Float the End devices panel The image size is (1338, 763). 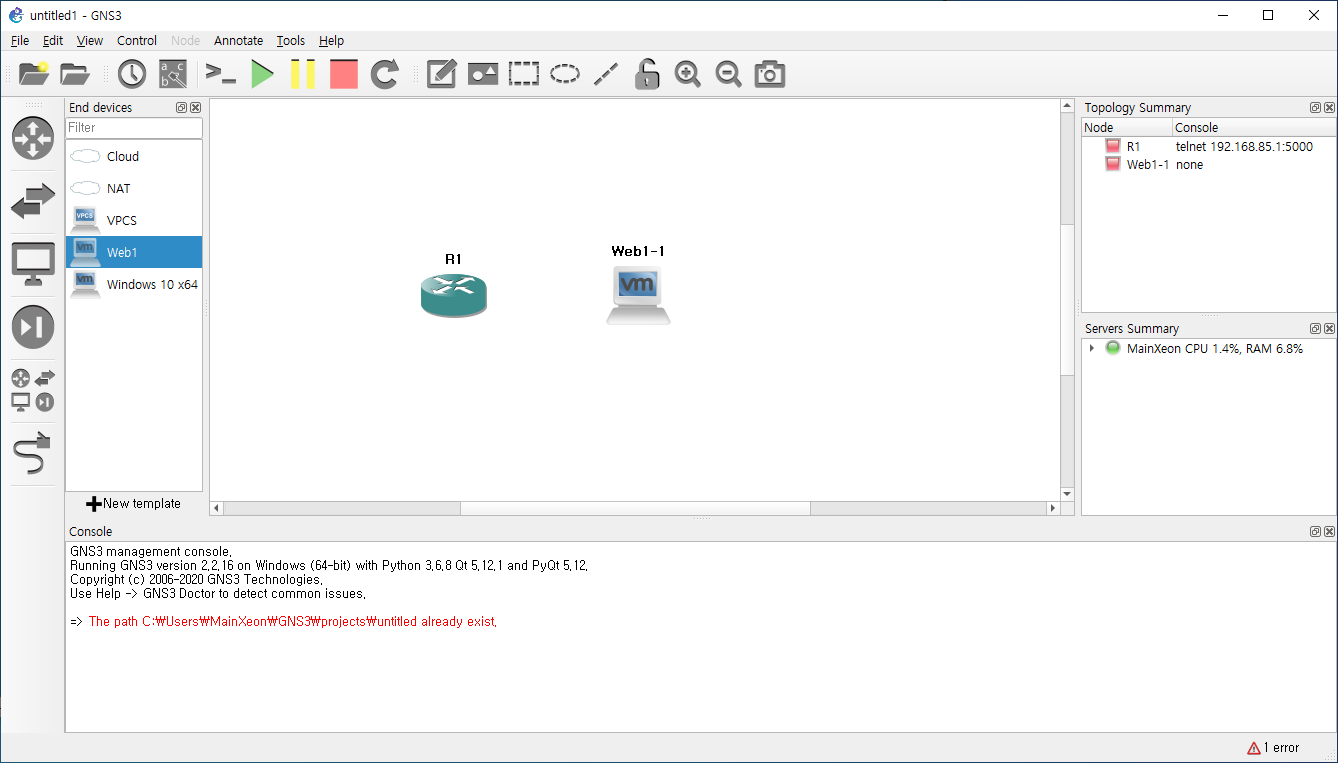point(182,107)
